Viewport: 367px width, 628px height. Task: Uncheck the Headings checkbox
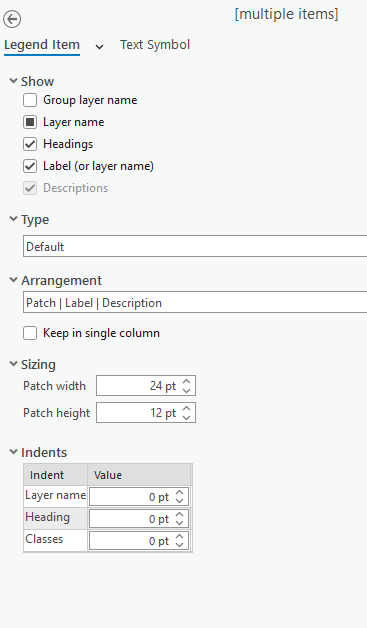(30, 144)
